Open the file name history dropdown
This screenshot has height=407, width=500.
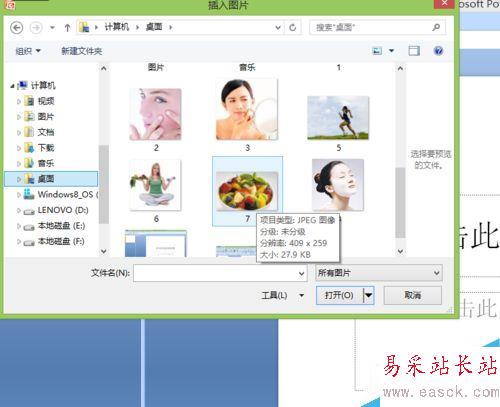coord(301,274)
